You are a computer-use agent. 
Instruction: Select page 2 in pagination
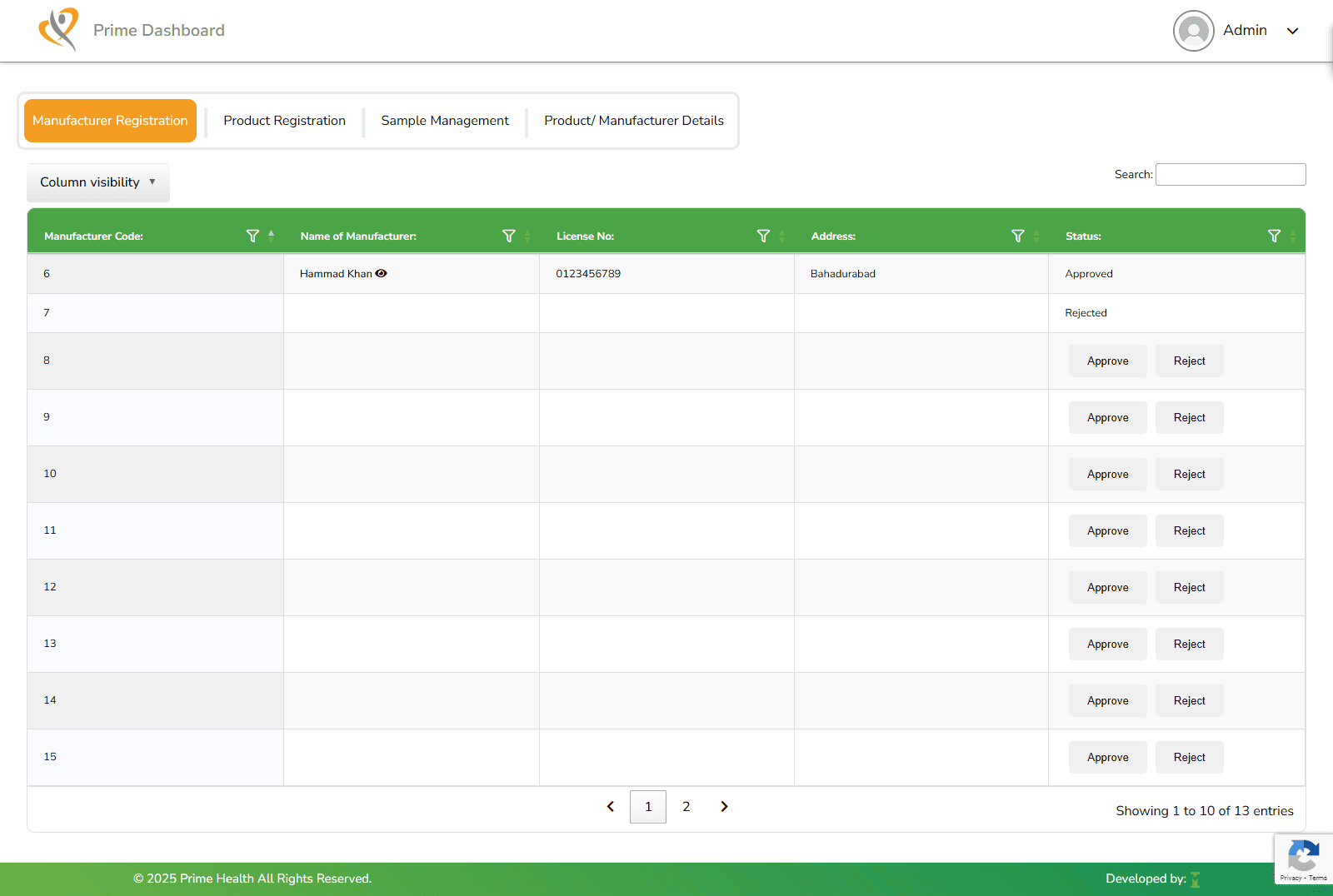point(686,806)
